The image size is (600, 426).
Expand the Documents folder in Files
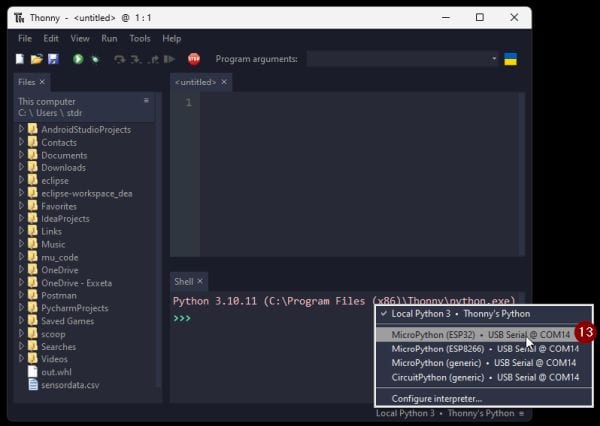click(22, 155)
